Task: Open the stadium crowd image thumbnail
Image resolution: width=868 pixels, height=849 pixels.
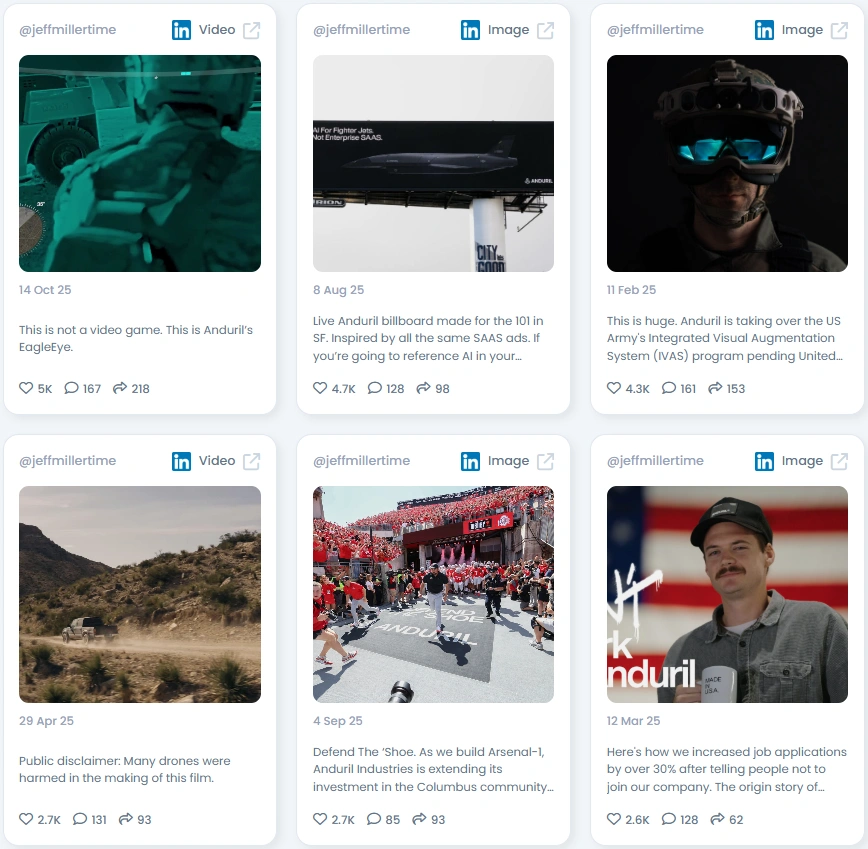Action: tap(433, 594)
